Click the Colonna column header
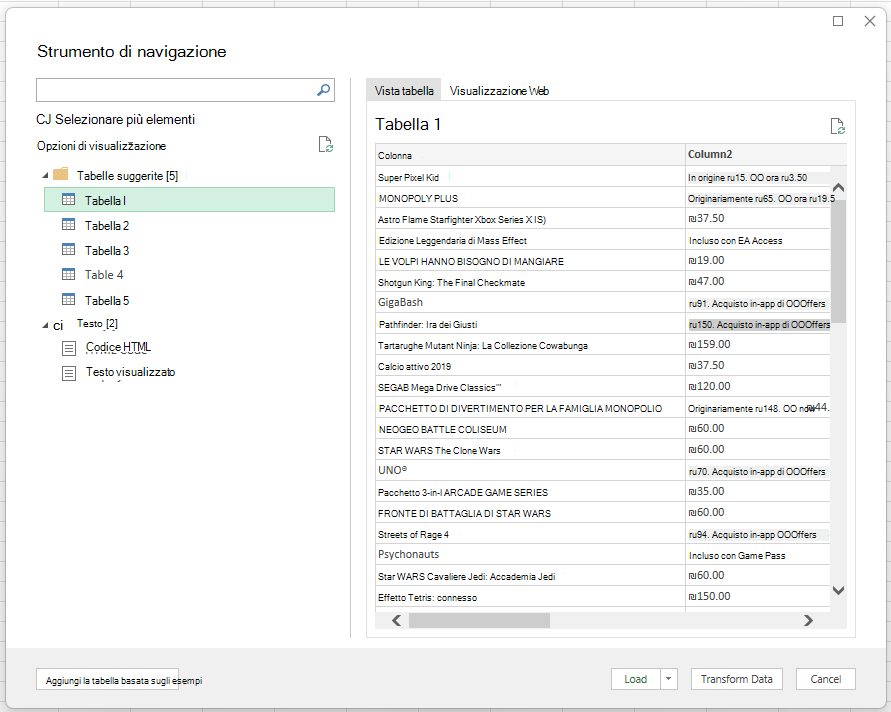 [x=530, y=155]
